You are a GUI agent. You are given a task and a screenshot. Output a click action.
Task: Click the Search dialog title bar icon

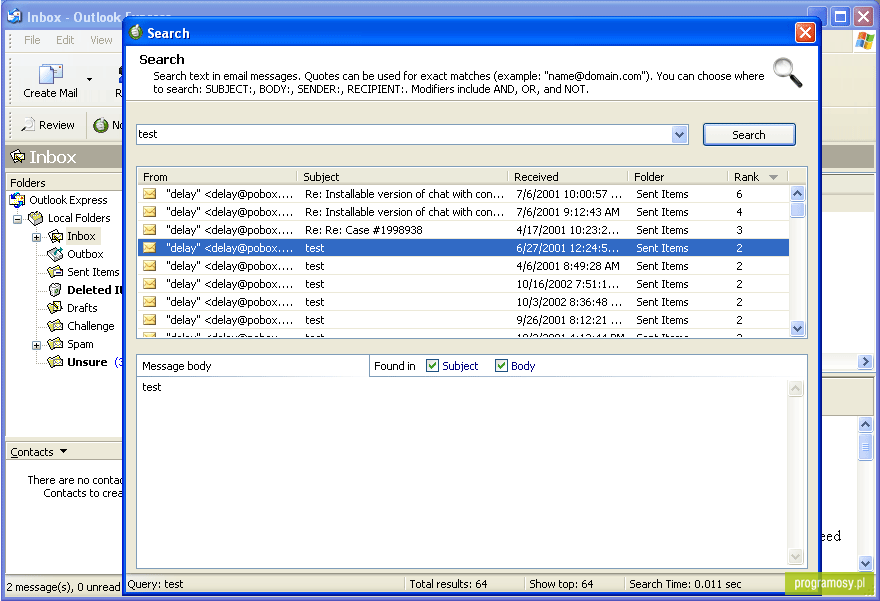(135, 33)
